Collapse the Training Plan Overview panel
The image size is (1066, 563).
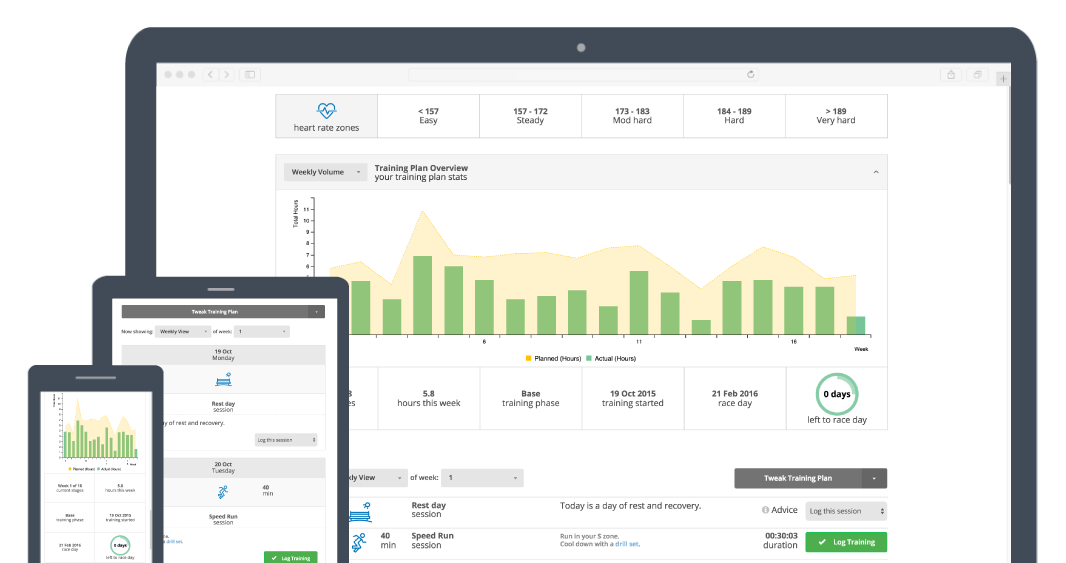[x=876, y=172]
